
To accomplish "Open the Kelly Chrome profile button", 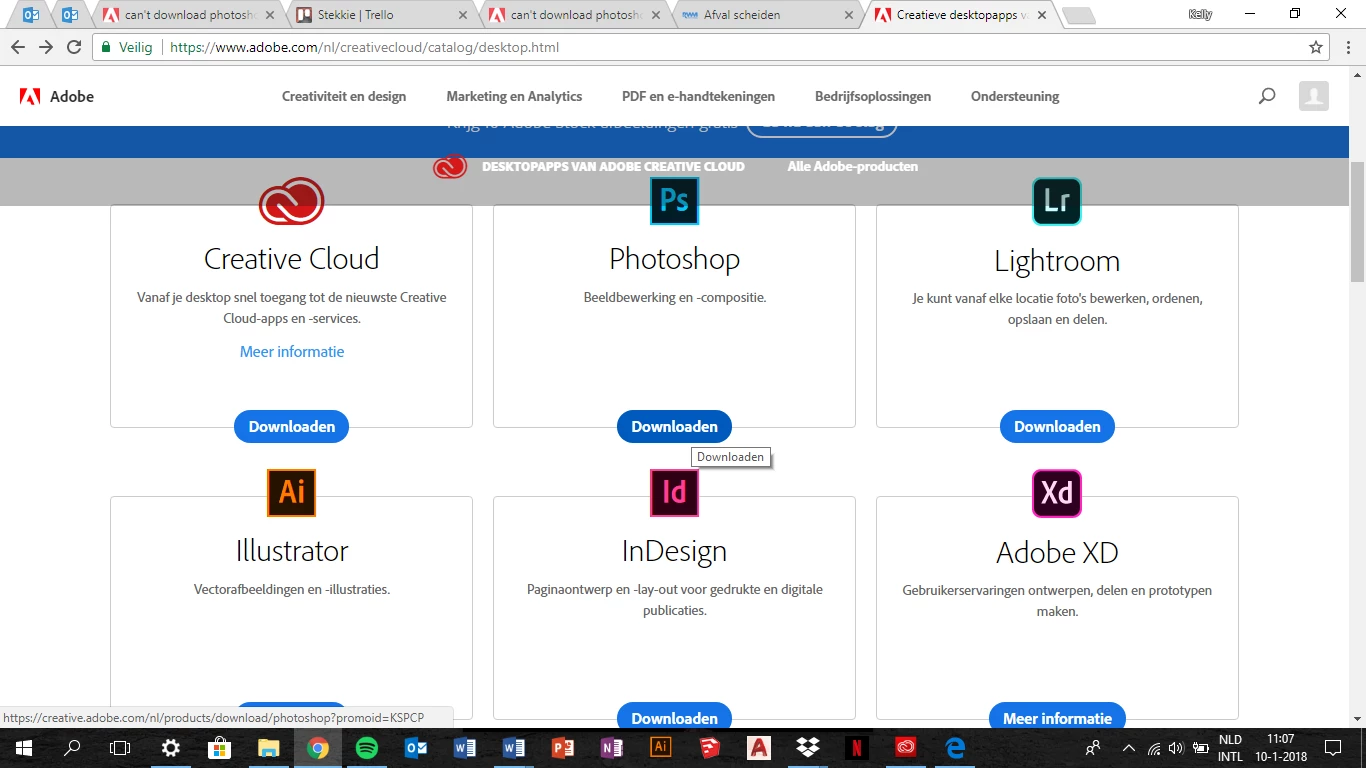I will pyautogui.click(x=1200, y=14).
